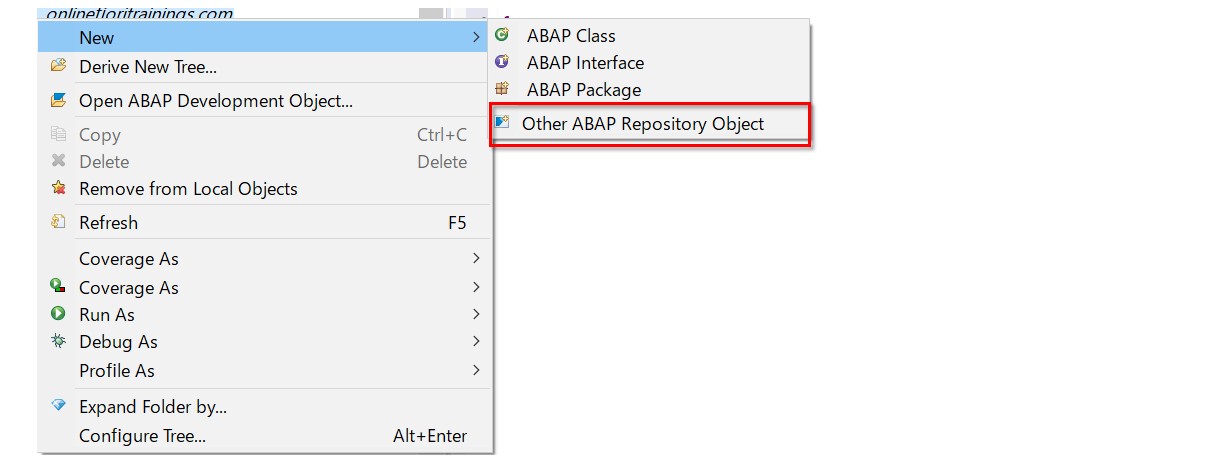Image resolution: width=1224 pixels, height=466 pixels.
Task: Expand the Profile As submenu arrow
Action: tap(476, 370)
